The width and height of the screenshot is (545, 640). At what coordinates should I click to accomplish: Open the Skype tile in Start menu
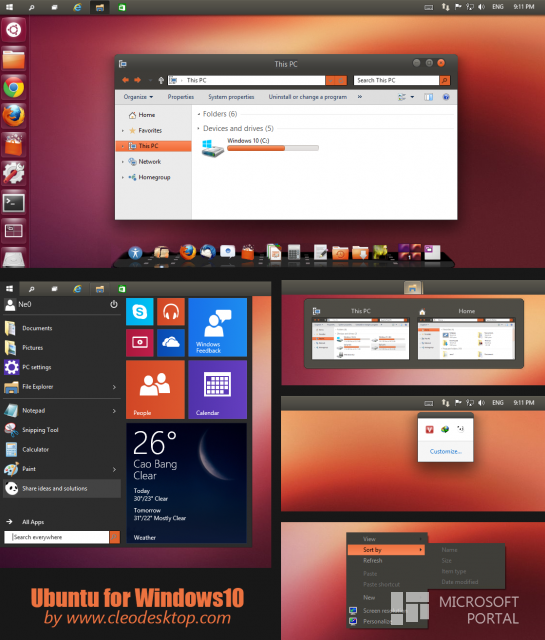point(140,311)
